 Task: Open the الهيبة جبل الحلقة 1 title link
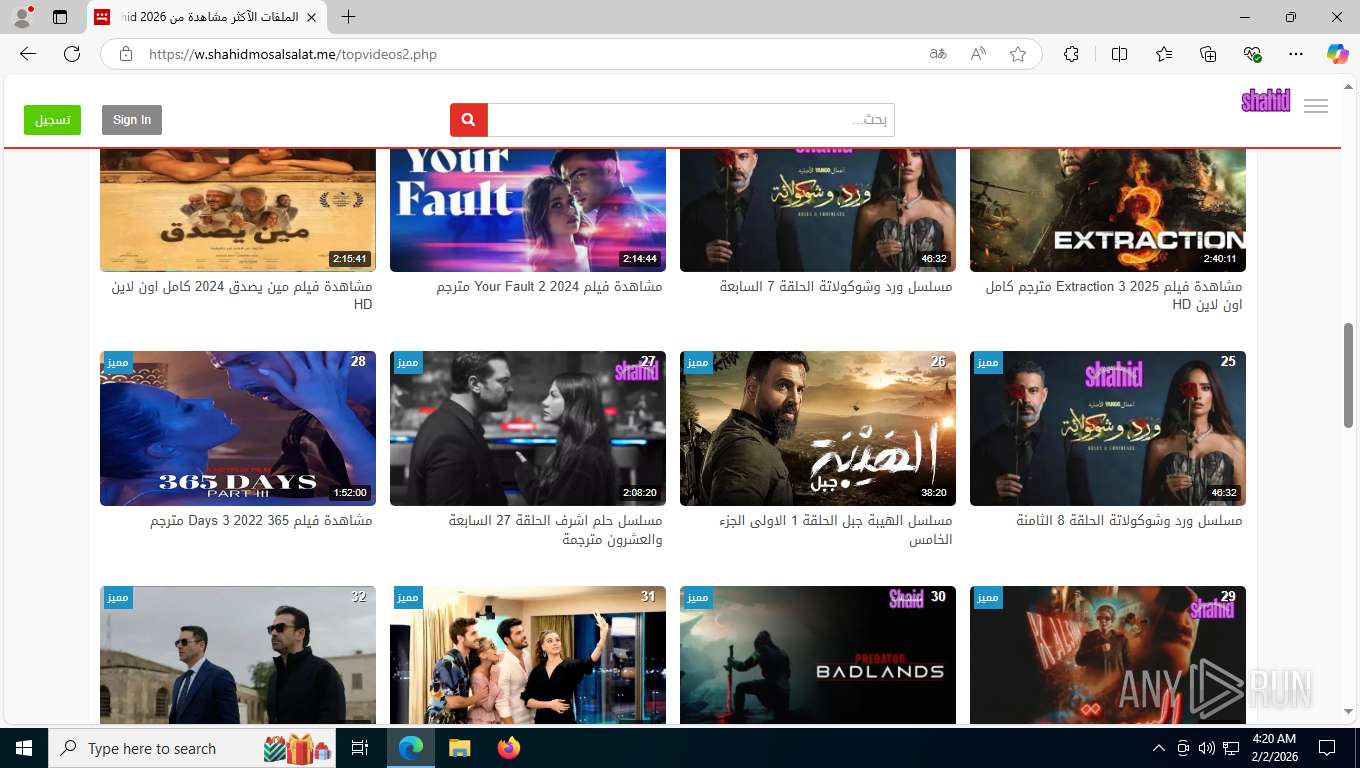836,530
